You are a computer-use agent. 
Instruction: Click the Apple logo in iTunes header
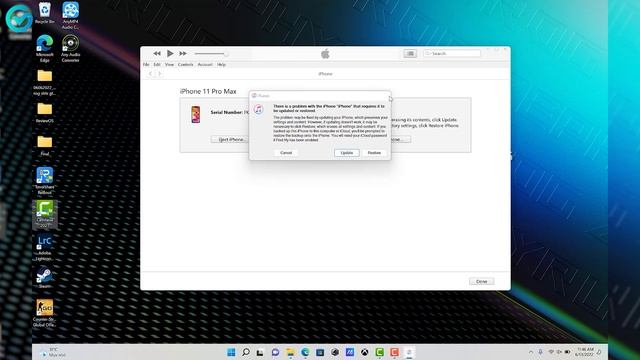(x=325, y=53)
